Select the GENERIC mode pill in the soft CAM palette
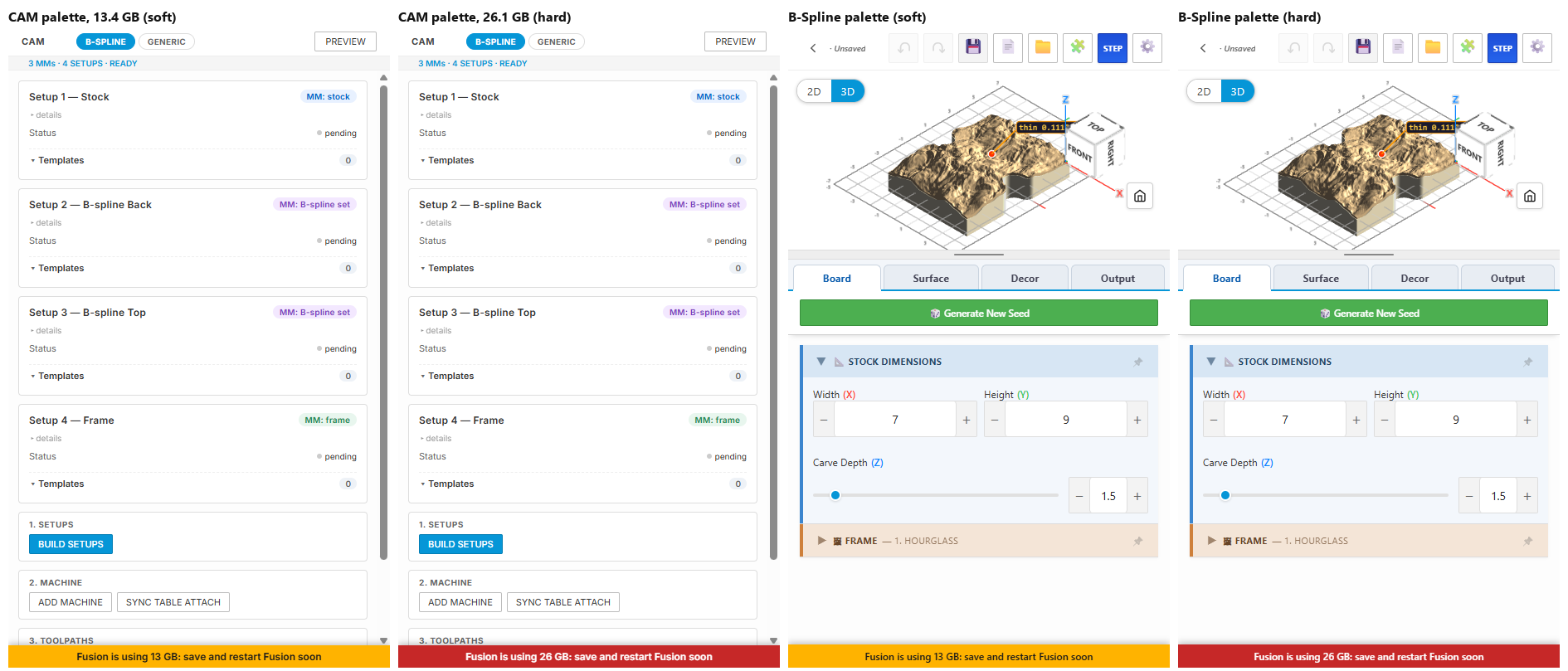This screenshot has height=671, width=1568. click(x=167, y=41)
